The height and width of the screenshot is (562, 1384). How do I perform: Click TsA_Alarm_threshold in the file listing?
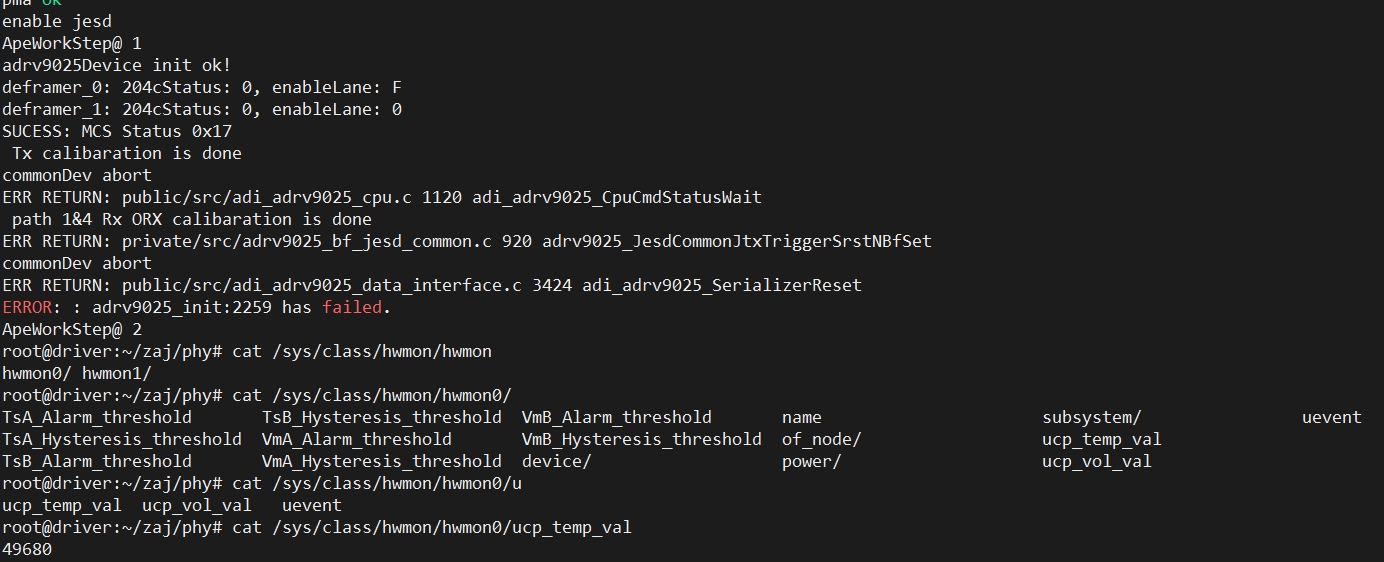(97, 417)
